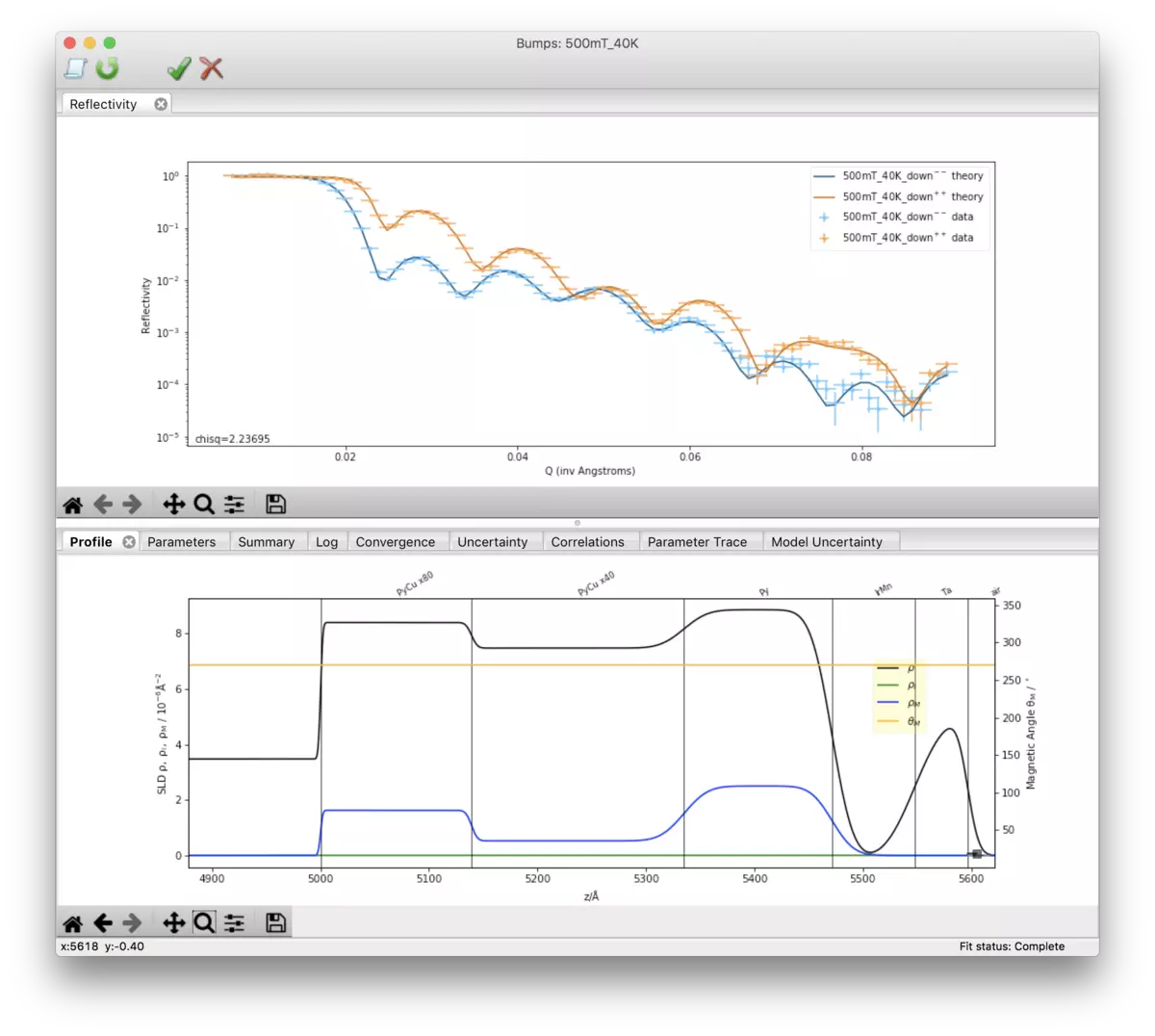Open subplot configuration sliders in reflectivity toolbar
The width and height of the screenshot is (1155, 1036).
(235, 505)
